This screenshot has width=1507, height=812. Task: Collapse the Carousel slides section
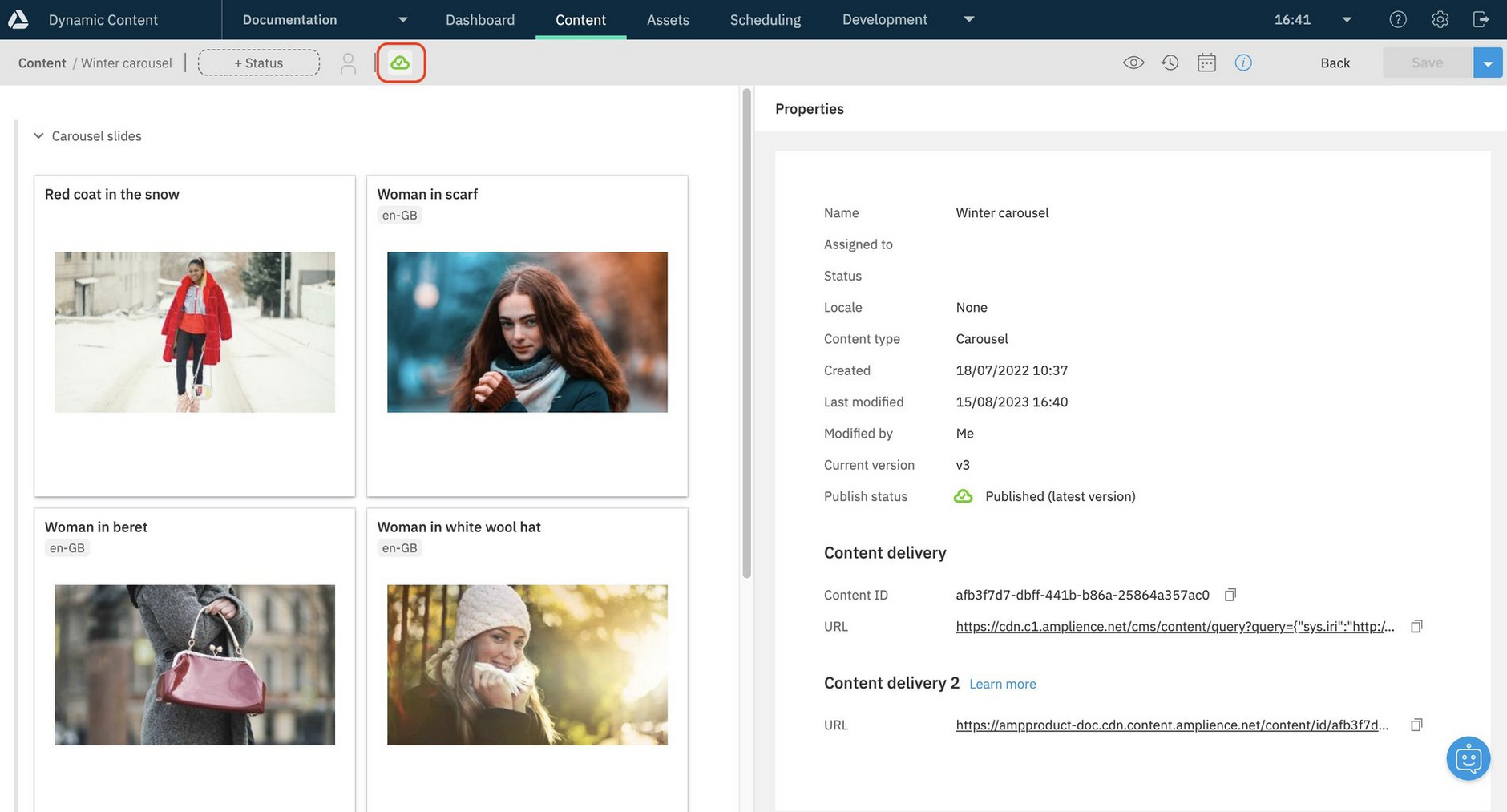[x=38, y=136]
